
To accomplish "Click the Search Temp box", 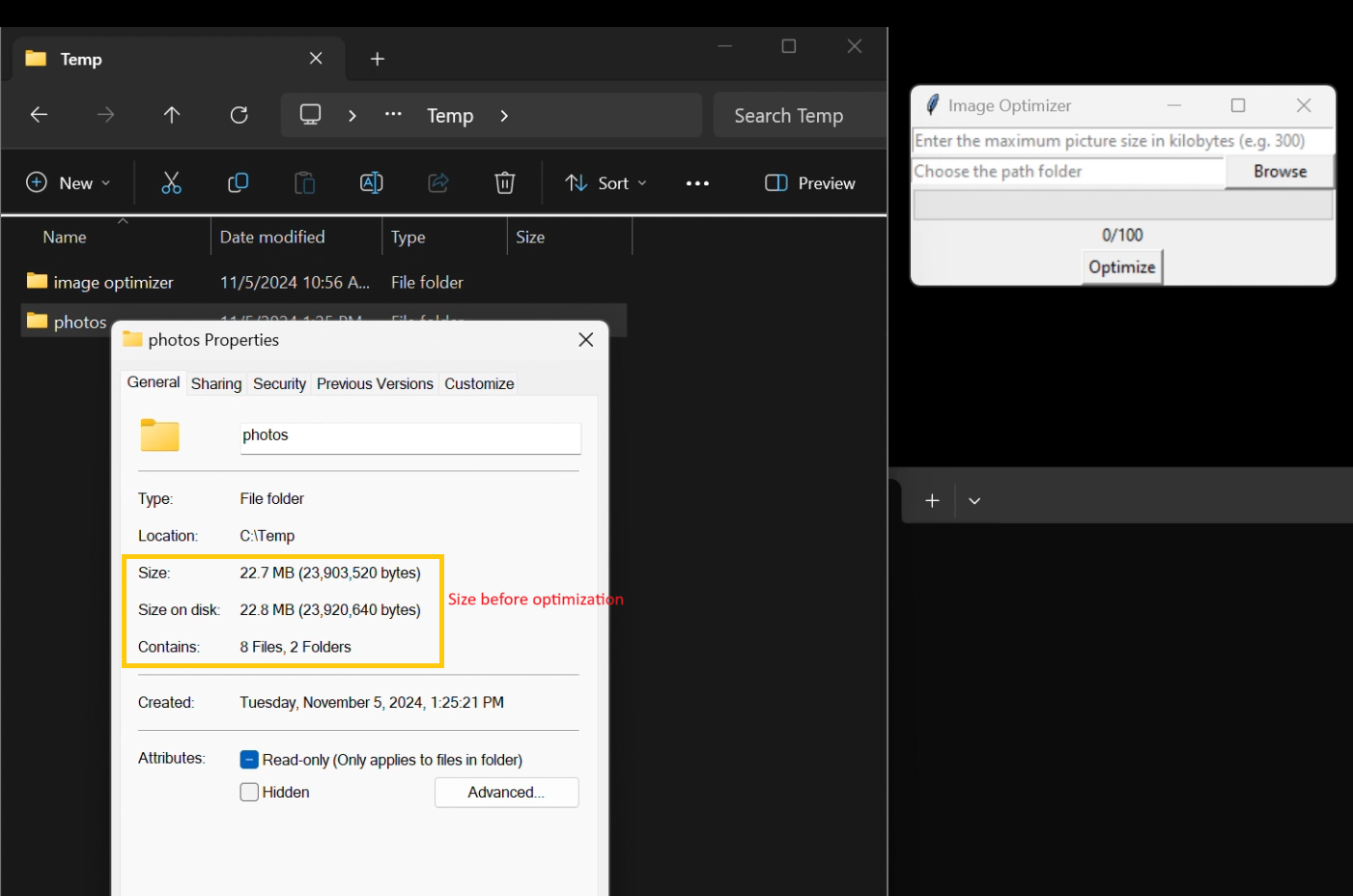I will [800, 116].
